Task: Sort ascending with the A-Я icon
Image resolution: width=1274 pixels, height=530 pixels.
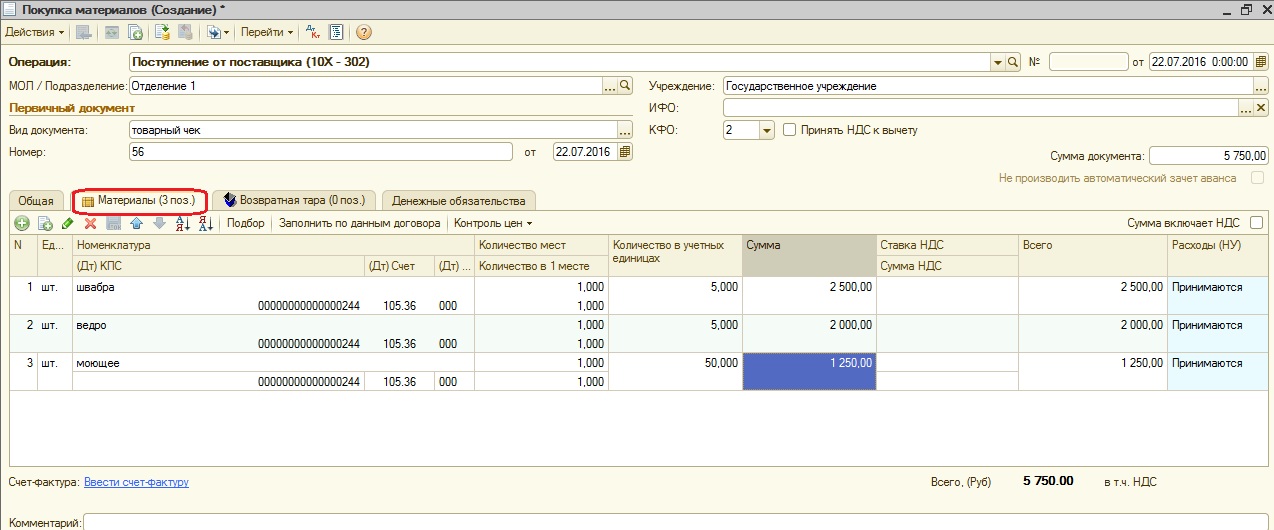Action: point(183,223)
